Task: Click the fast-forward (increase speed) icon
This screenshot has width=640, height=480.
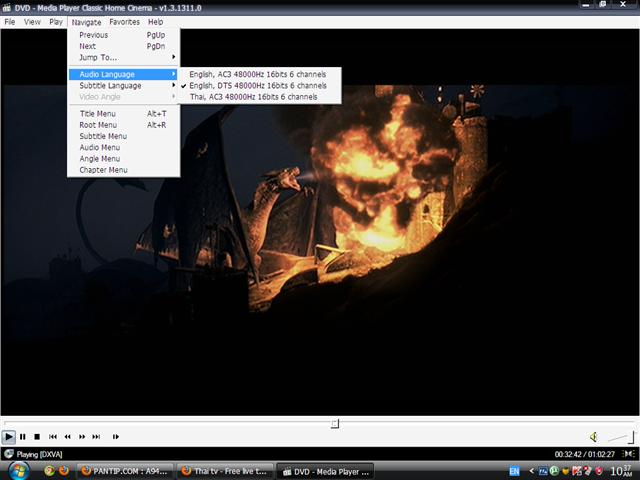Action: [82, 437]
